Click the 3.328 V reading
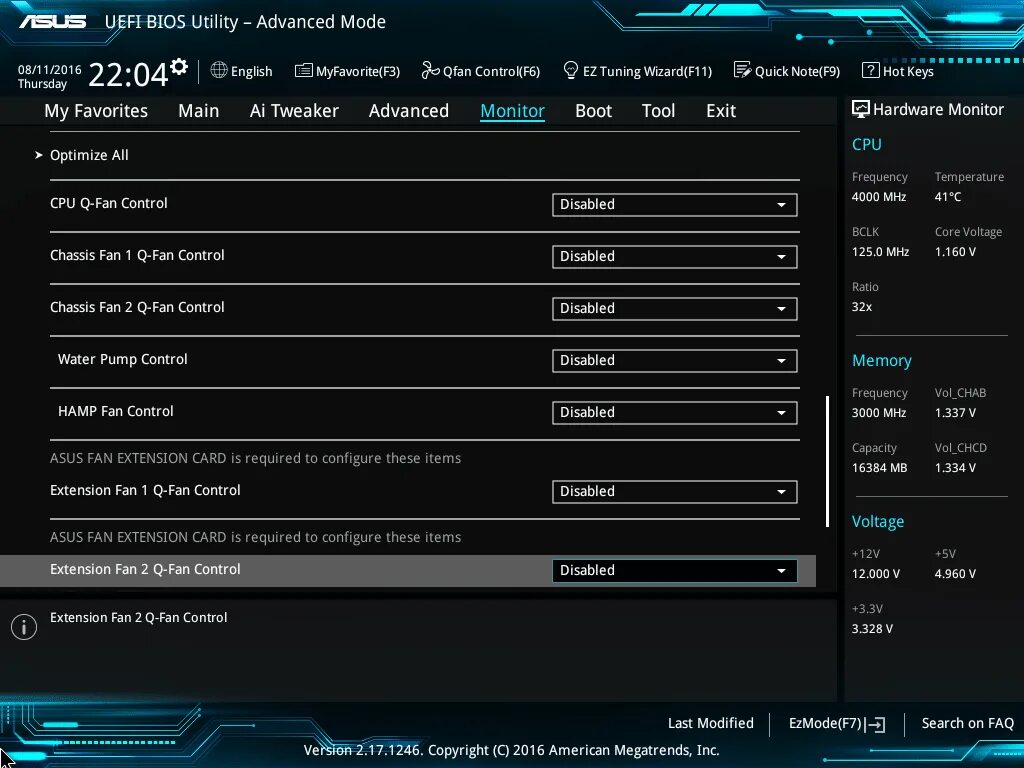The width and height of the screenshot is (1024, 768). [872, 628]
